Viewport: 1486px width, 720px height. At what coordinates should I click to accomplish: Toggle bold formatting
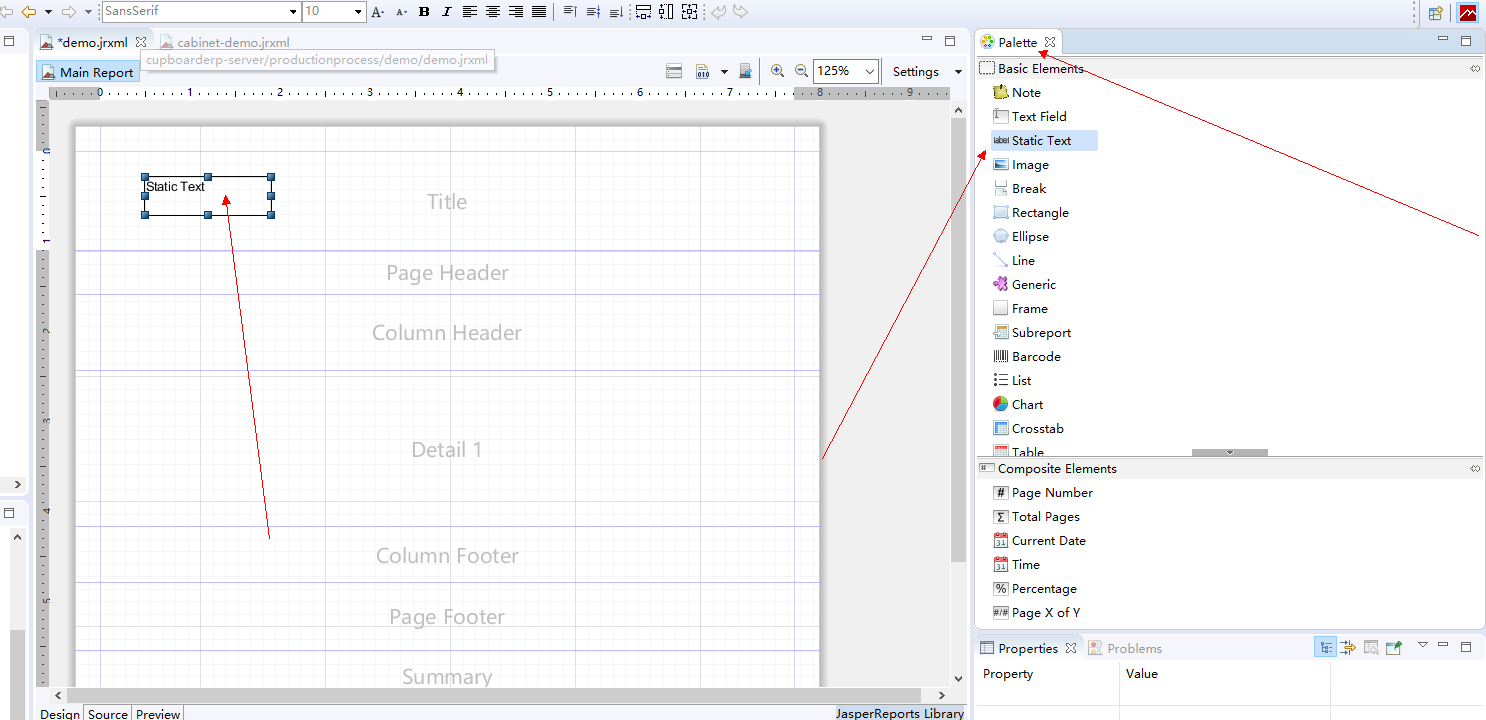click(x=424, y=12)
